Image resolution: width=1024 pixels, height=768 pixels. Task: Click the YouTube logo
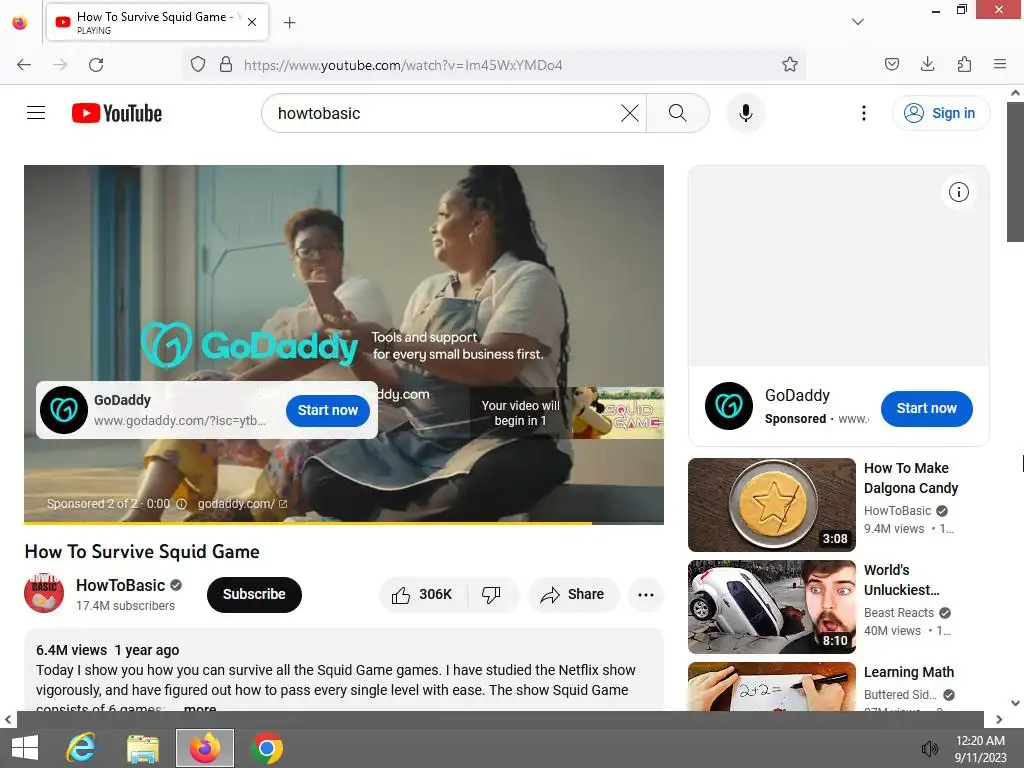coord(117,113)
